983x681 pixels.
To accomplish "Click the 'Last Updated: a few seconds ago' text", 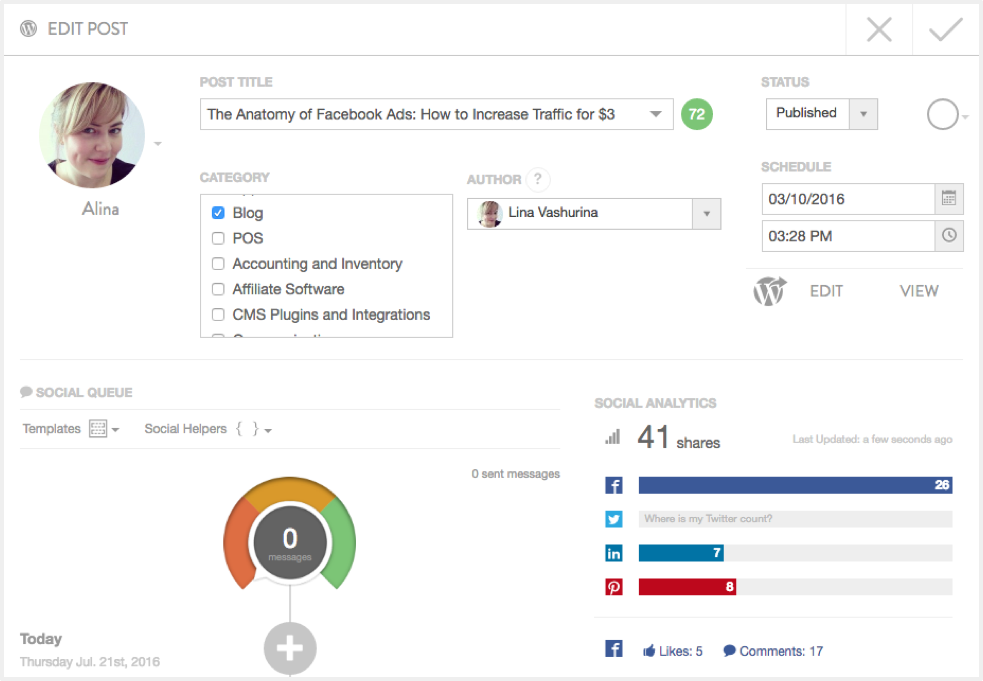I will click(872, 440).
